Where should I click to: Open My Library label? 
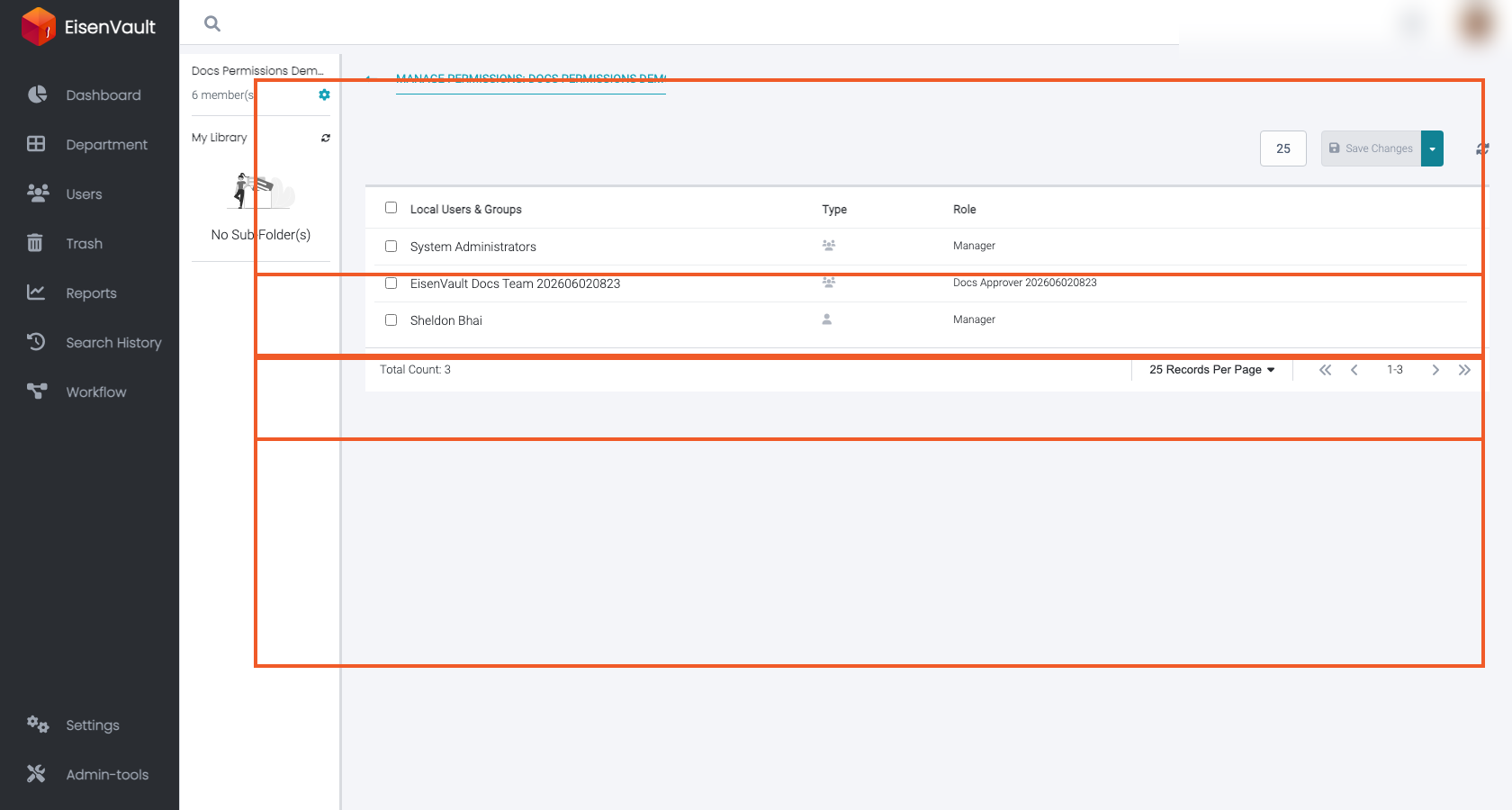(x=219, y=138)
